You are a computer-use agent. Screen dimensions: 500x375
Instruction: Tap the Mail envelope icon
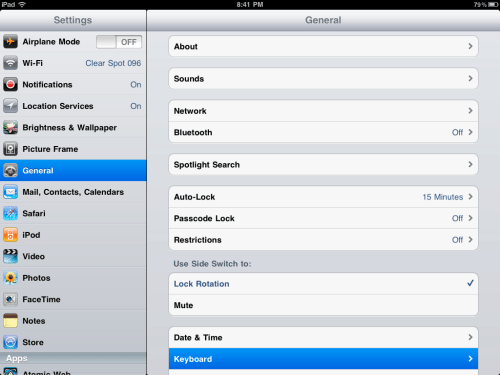pyautogui.click(x=10, y=192)
